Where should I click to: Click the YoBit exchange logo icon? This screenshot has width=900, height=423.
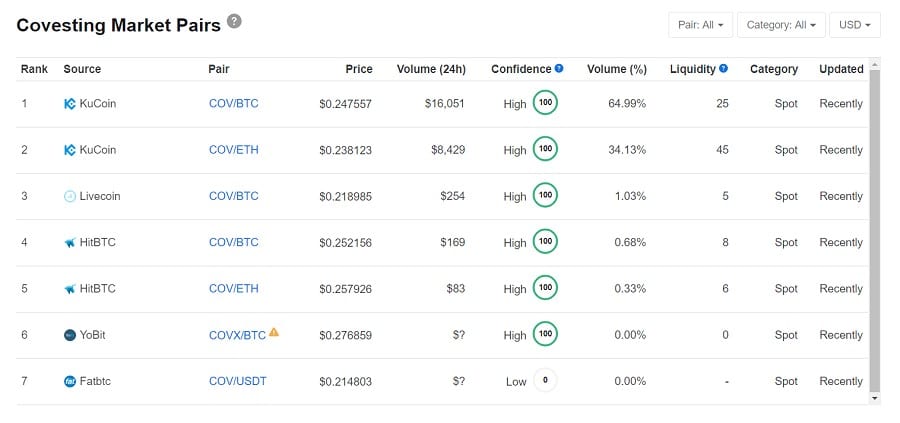coord(70,335)
